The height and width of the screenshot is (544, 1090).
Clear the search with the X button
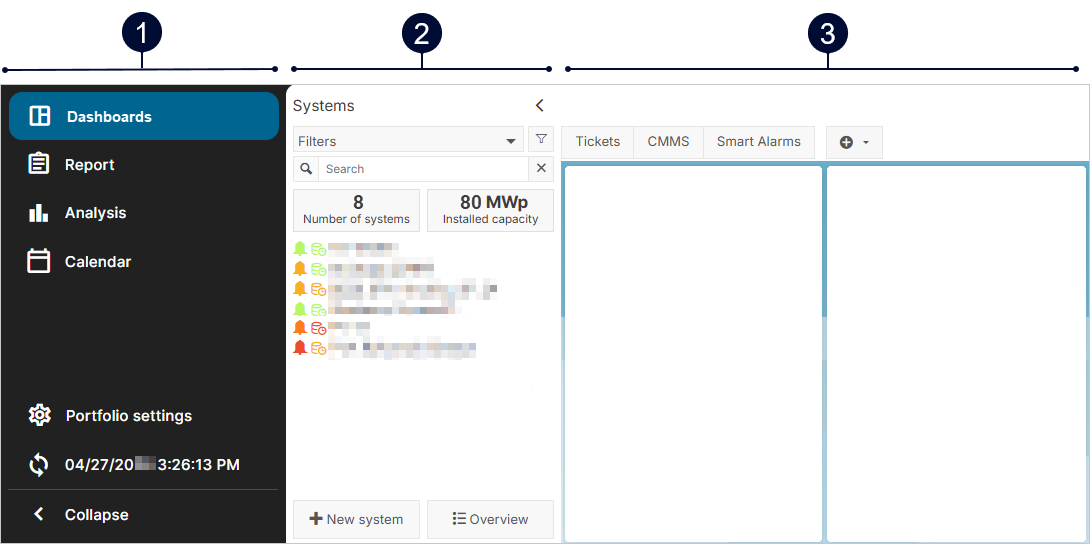(x=542, y=169)
